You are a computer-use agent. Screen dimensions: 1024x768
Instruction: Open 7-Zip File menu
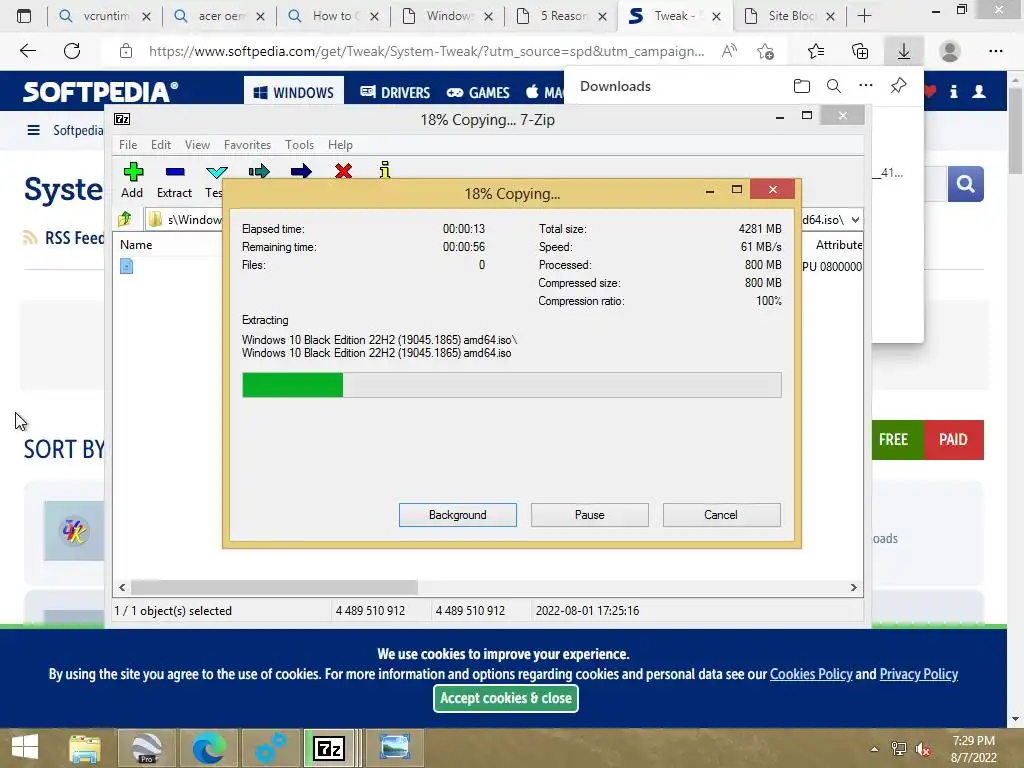(x=128, y=145)
